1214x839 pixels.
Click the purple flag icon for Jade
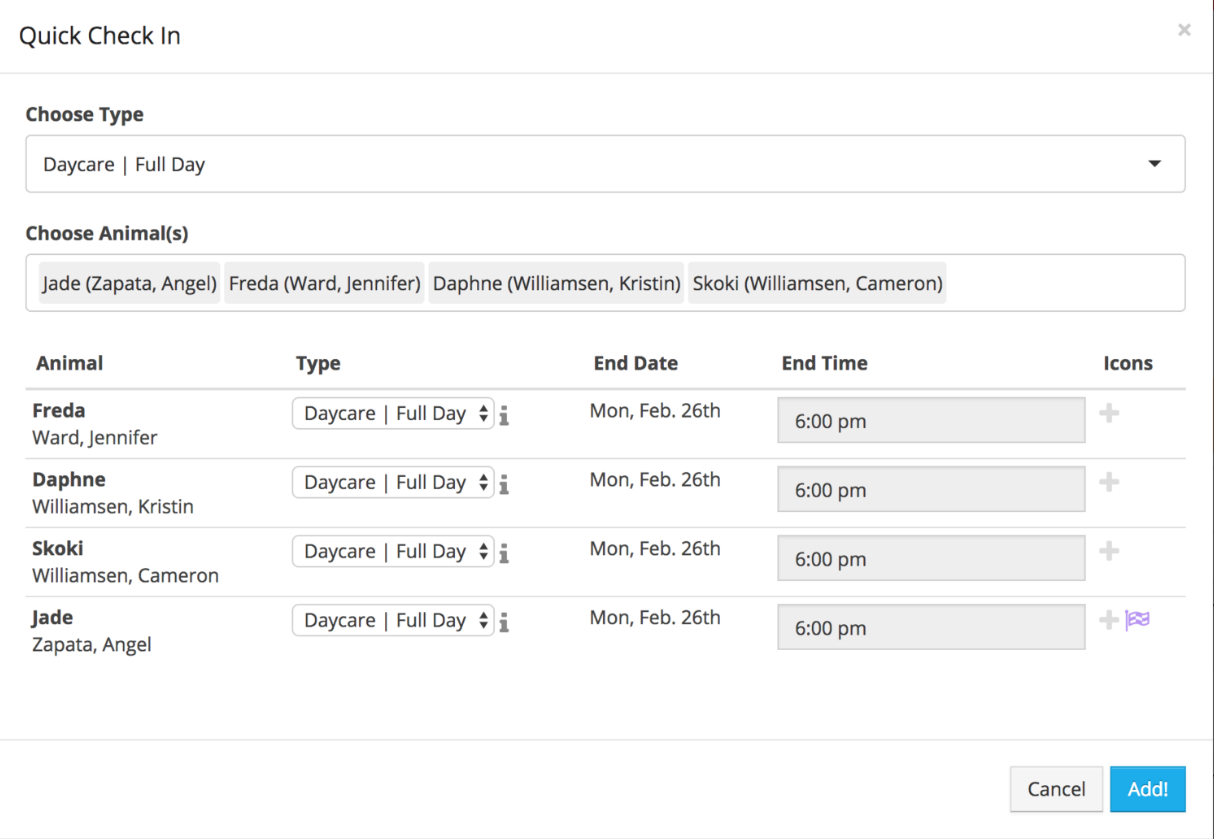1138,620
